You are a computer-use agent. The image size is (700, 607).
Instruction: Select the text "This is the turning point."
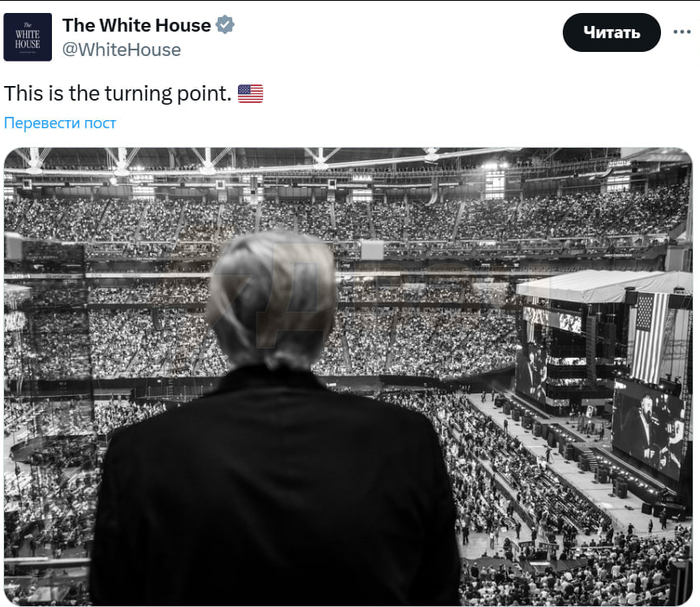[118, 94]
